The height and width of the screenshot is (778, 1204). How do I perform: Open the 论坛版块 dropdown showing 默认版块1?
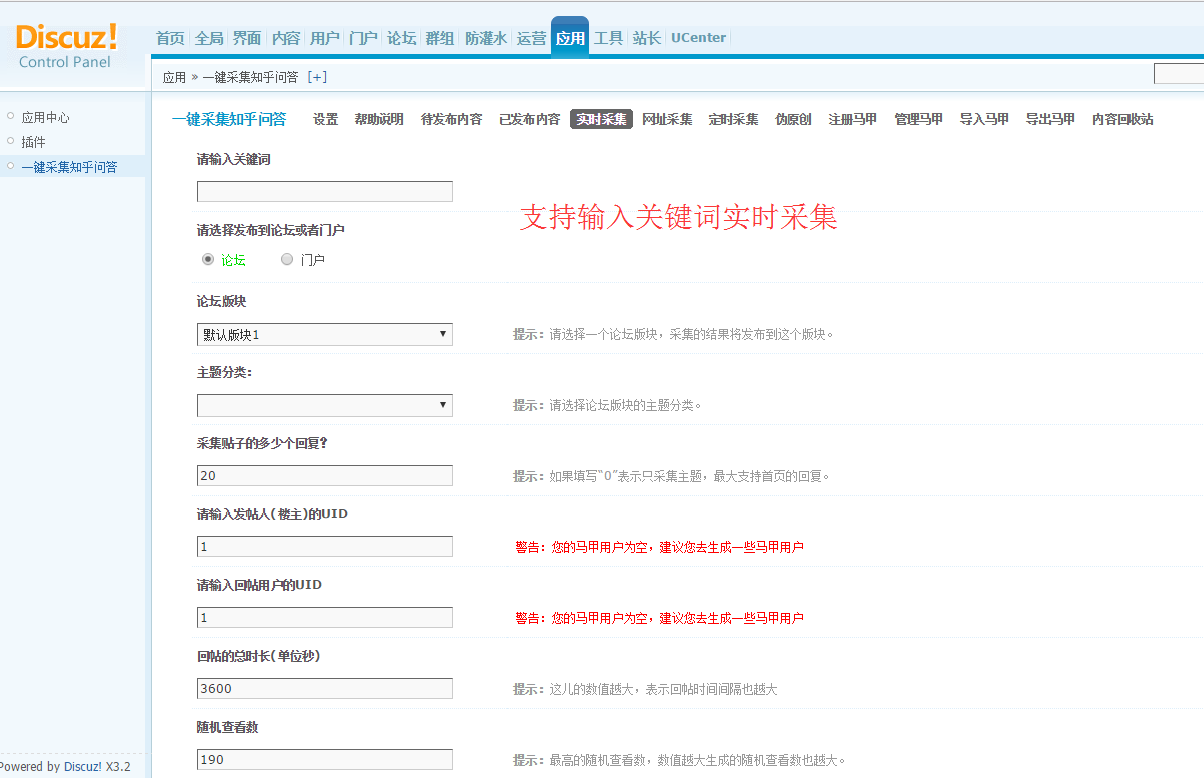(325, 334)
